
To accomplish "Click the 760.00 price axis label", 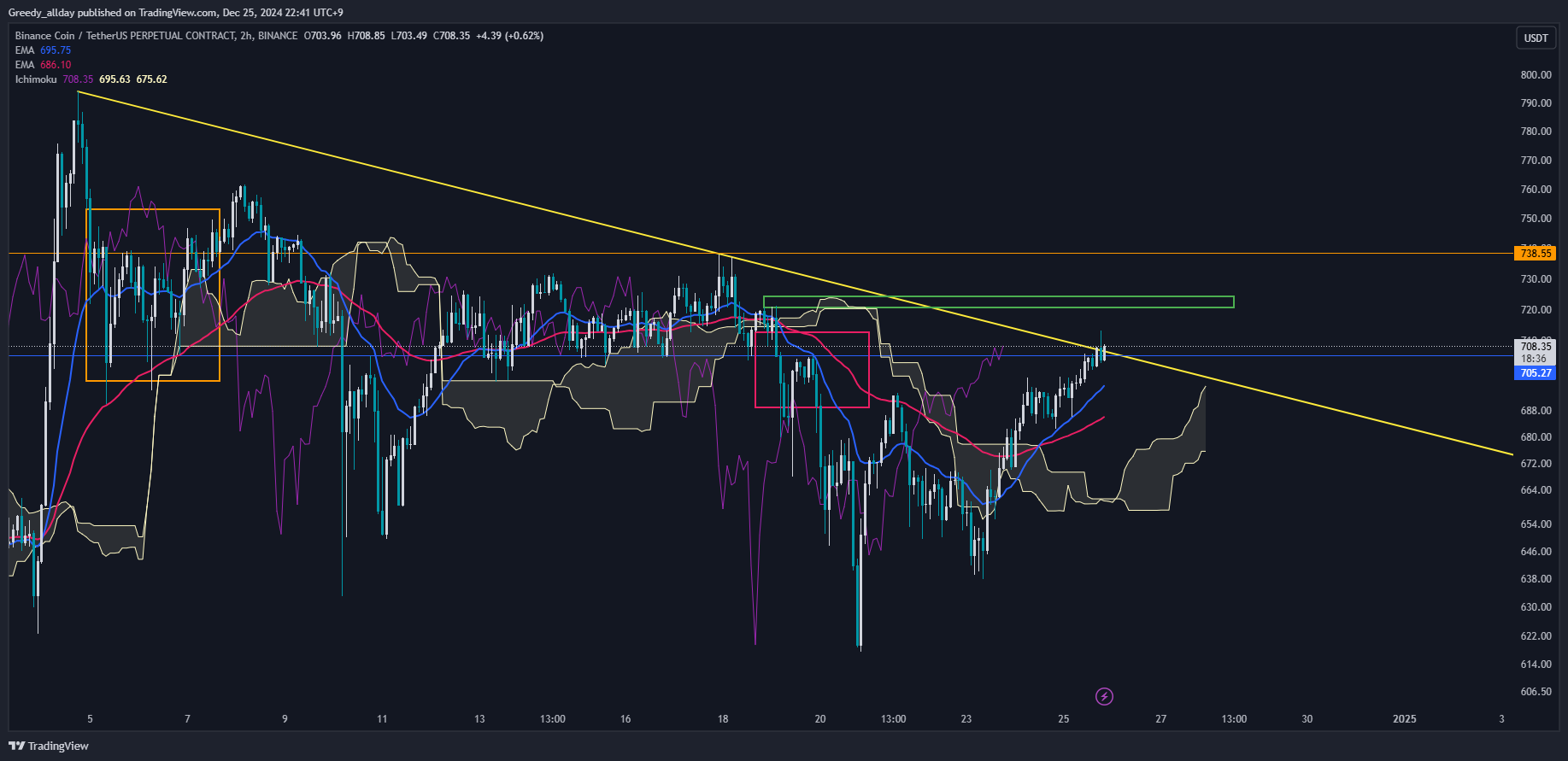I will coord(1536,190).
